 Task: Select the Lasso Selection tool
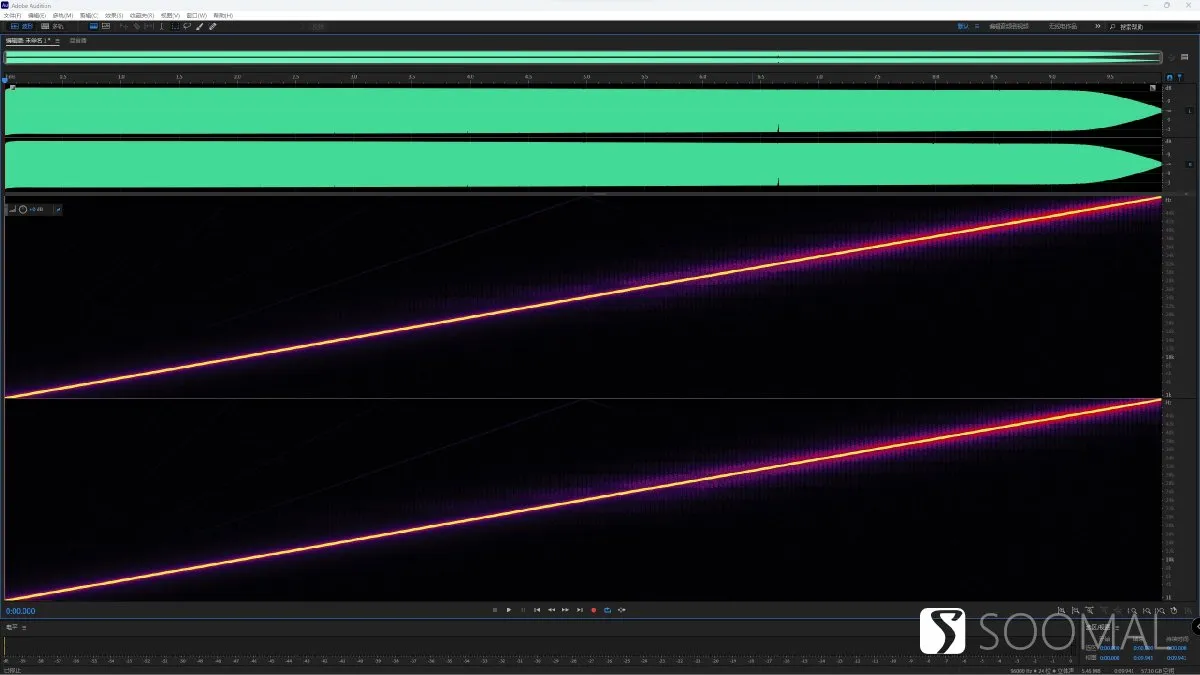187,26
